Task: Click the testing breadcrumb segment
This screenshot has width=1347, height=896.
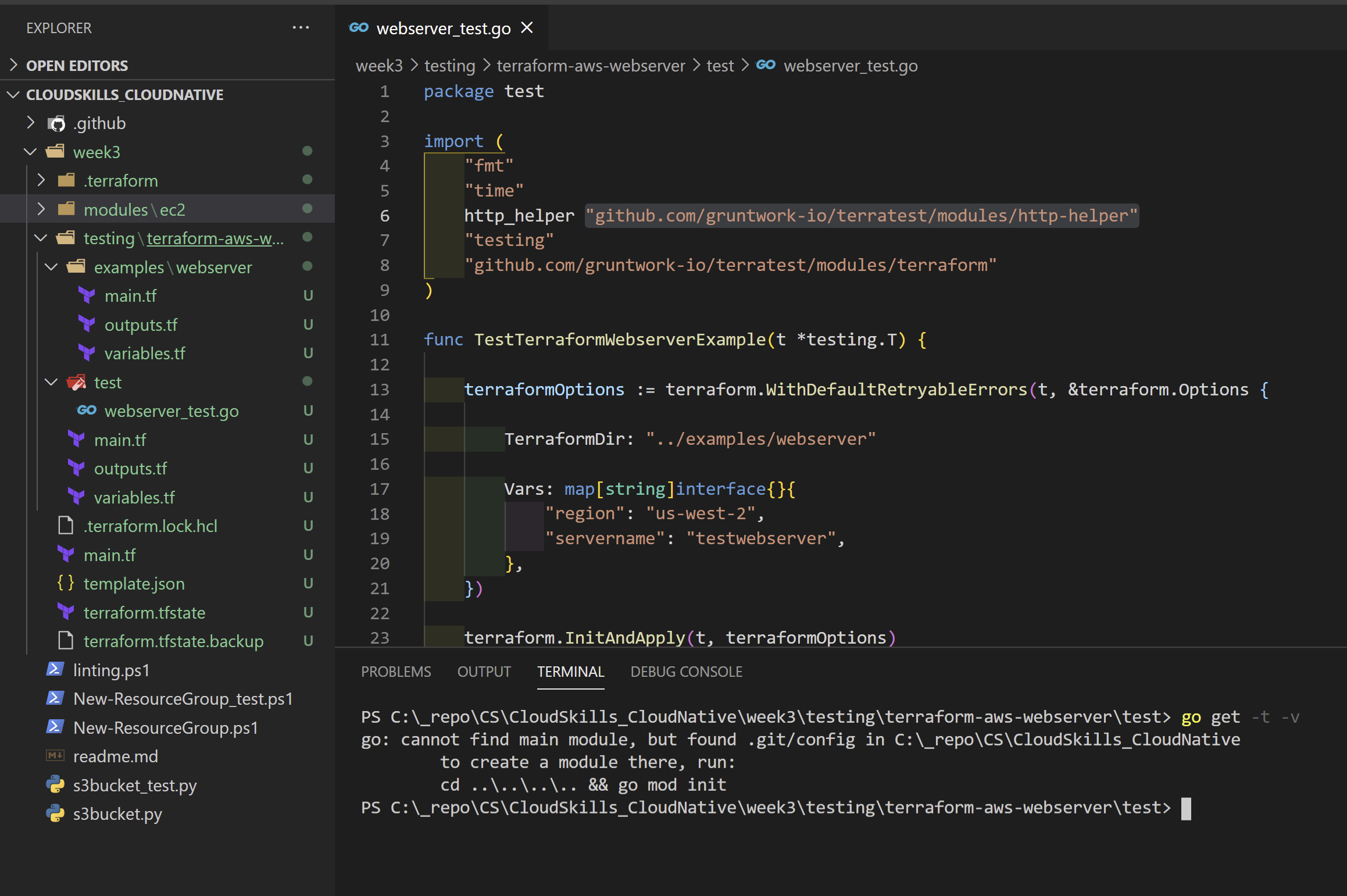Action: click(x=449, y=66)
